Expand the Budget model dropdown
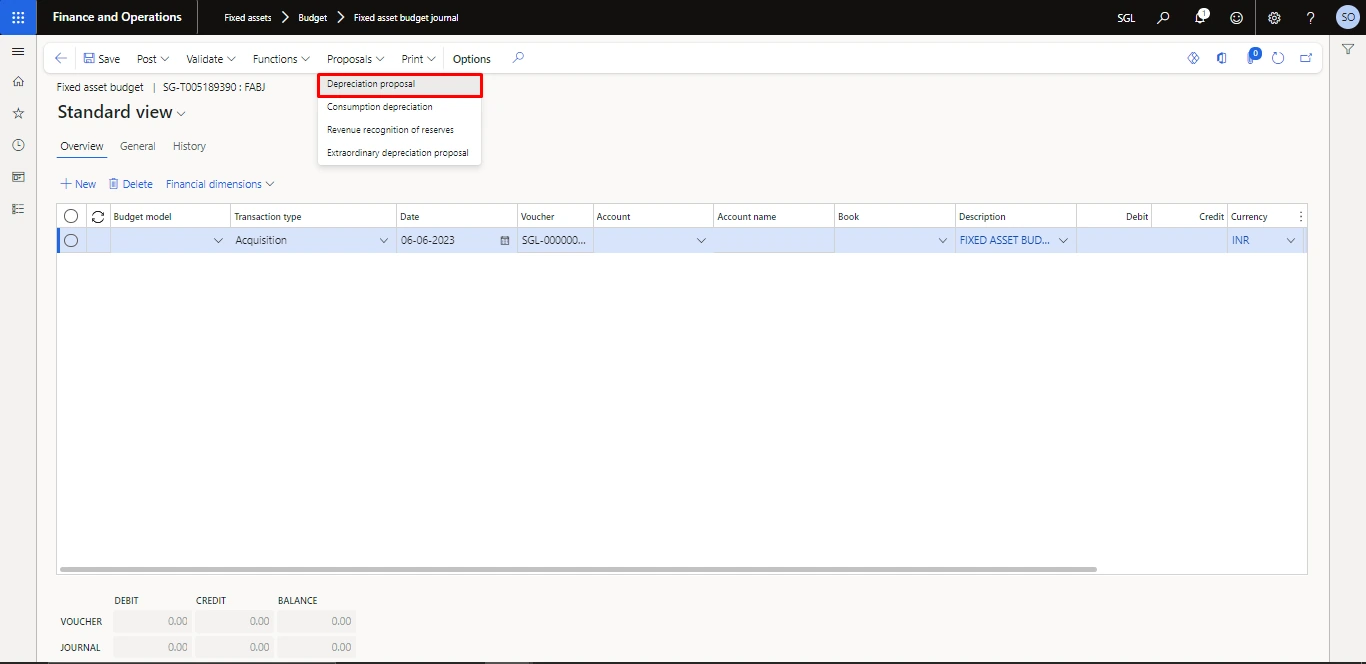Image resolution: width=1366 pixels, height=664 pixels. (x=219, y=240)
